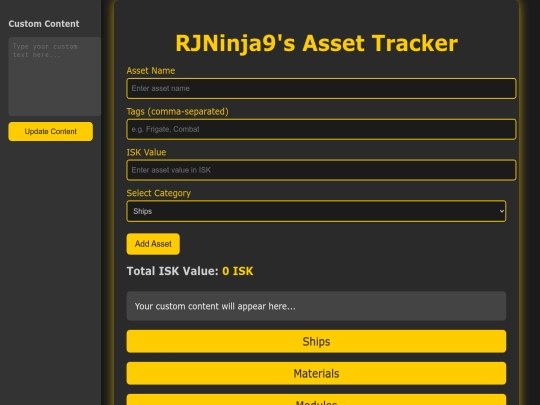Image resolution: width=540 pixels, height=405 pixels.
Task: Focus the Tags comma-separated field
Action: (321, 129)
